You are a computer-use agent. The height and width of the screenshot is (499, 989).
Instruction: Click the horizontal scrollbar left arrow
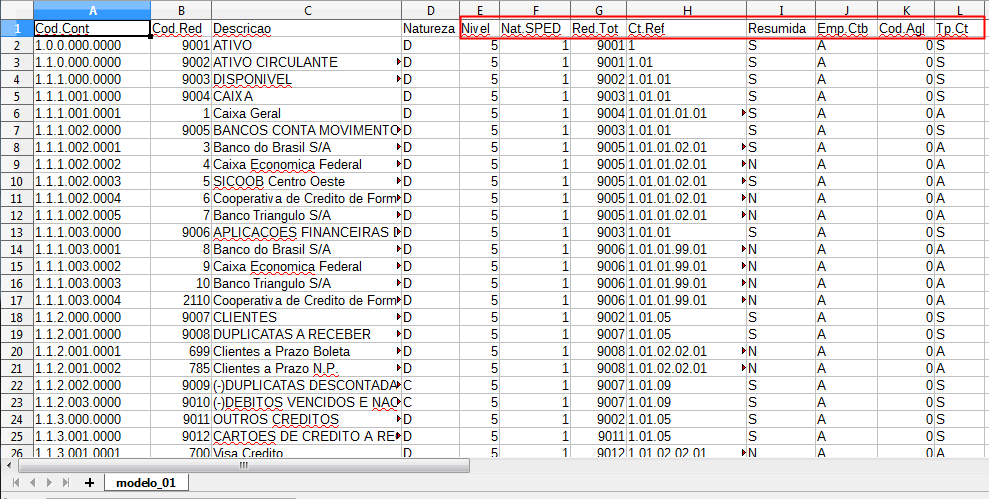[x=9, y=465]
